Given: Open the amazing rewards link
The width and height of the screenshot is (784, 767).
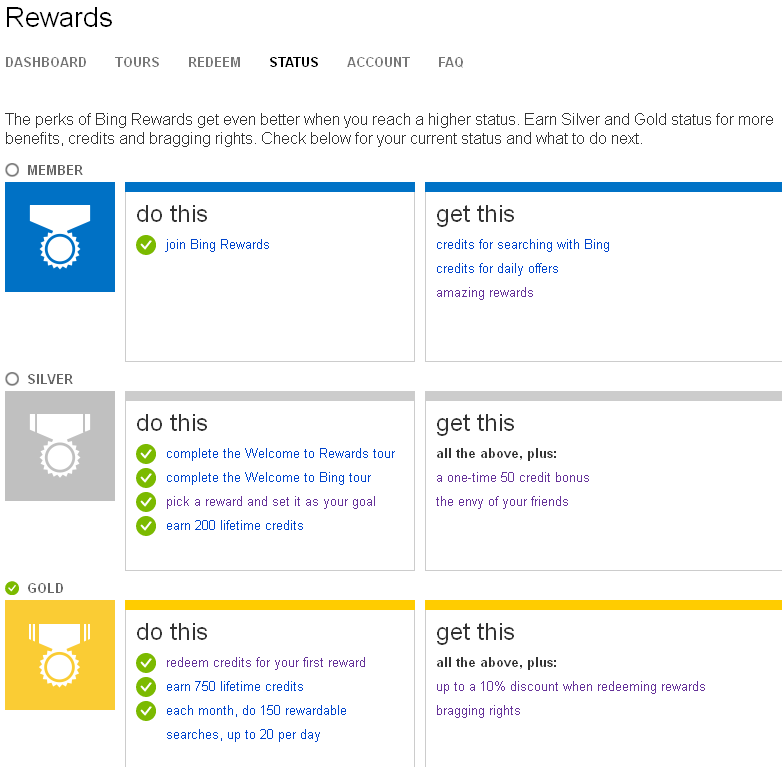Looking at the screenshot, I should [x=484, y=292].
